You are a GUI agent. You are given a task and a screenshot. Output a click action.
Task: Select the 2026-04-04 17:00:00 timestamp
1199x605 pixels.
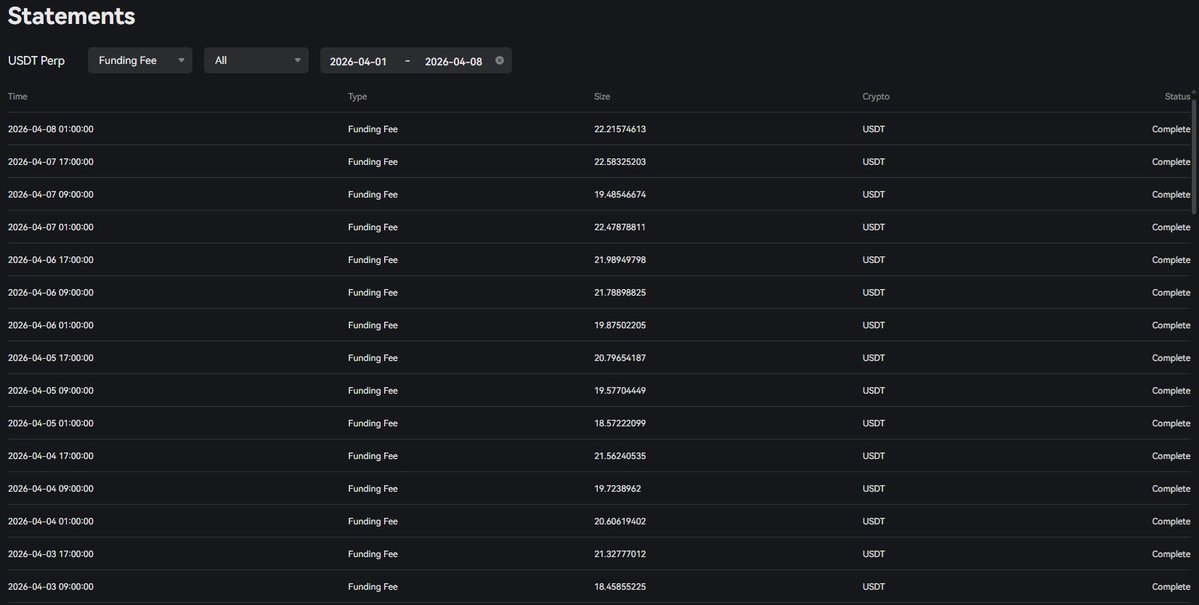(x=50, y=456)
